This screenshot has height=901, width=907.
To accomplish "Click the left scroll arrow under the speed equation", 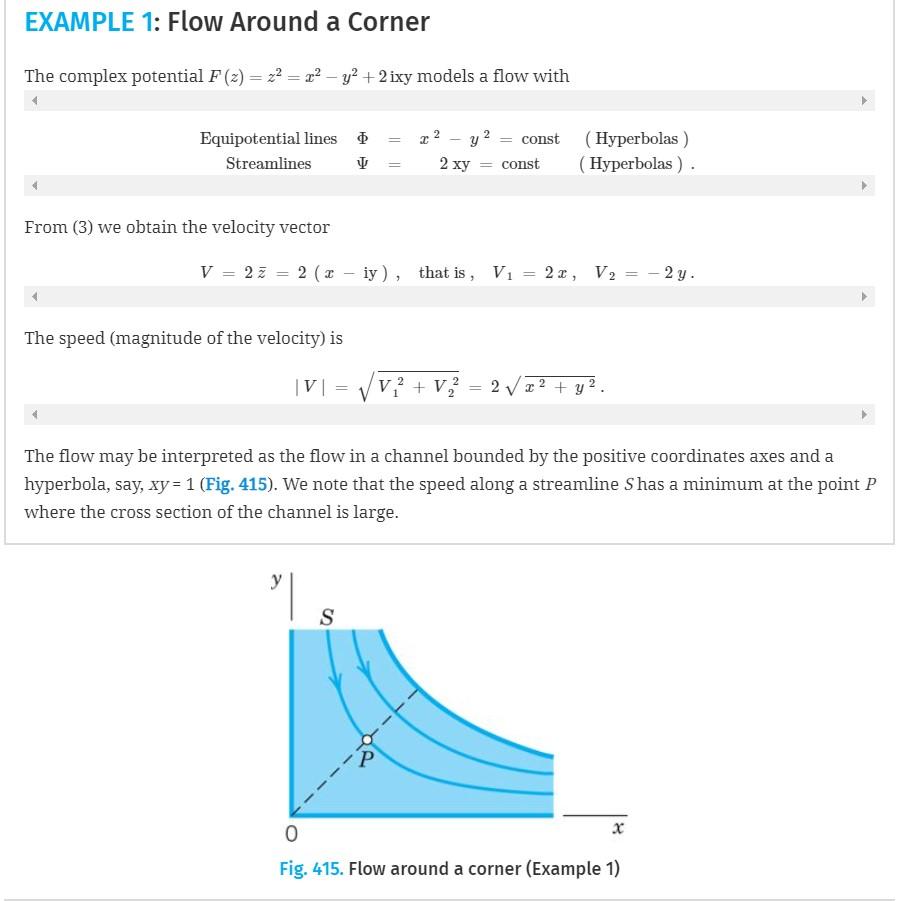I will [x=33, y=413].
